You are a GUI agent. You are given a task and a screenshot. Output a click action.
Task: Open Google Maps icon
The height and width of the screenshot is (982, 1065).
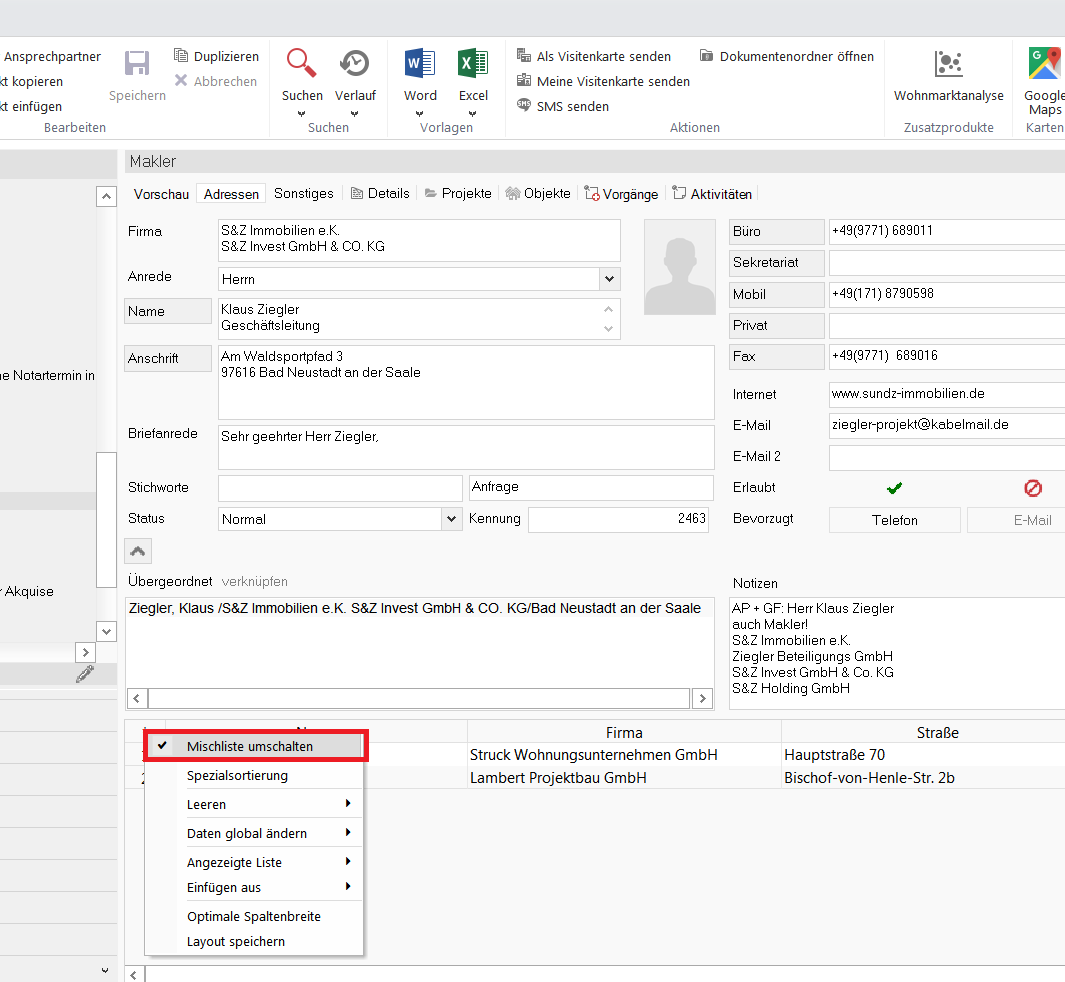click(x=1044, y=64)
